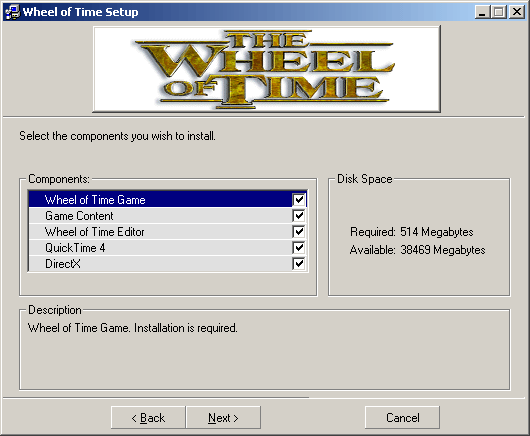This screenshot has height=436, width=530.
Task: Click the Wheel of Time logo banner
Action: [267, 69]
